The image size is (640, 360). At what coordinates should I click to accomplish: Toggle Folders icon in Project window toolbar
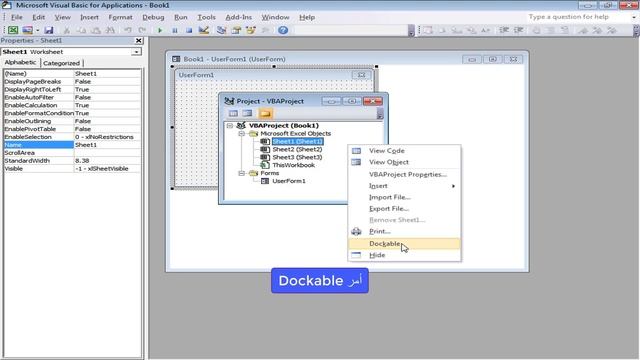[x=265, y=113]
